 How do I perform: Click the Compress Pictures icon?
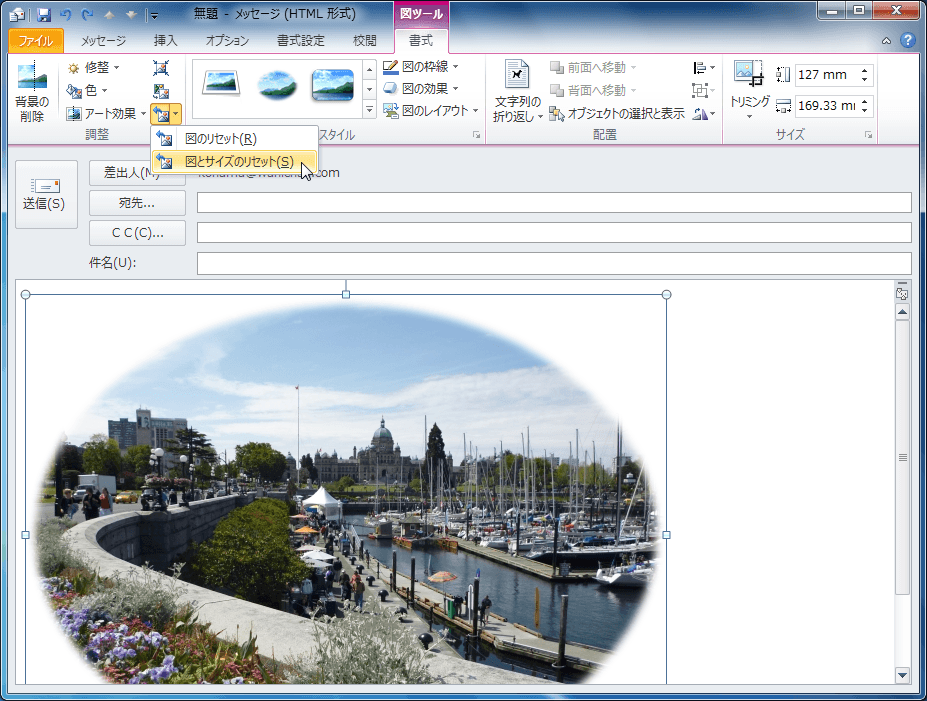[161, 68]
